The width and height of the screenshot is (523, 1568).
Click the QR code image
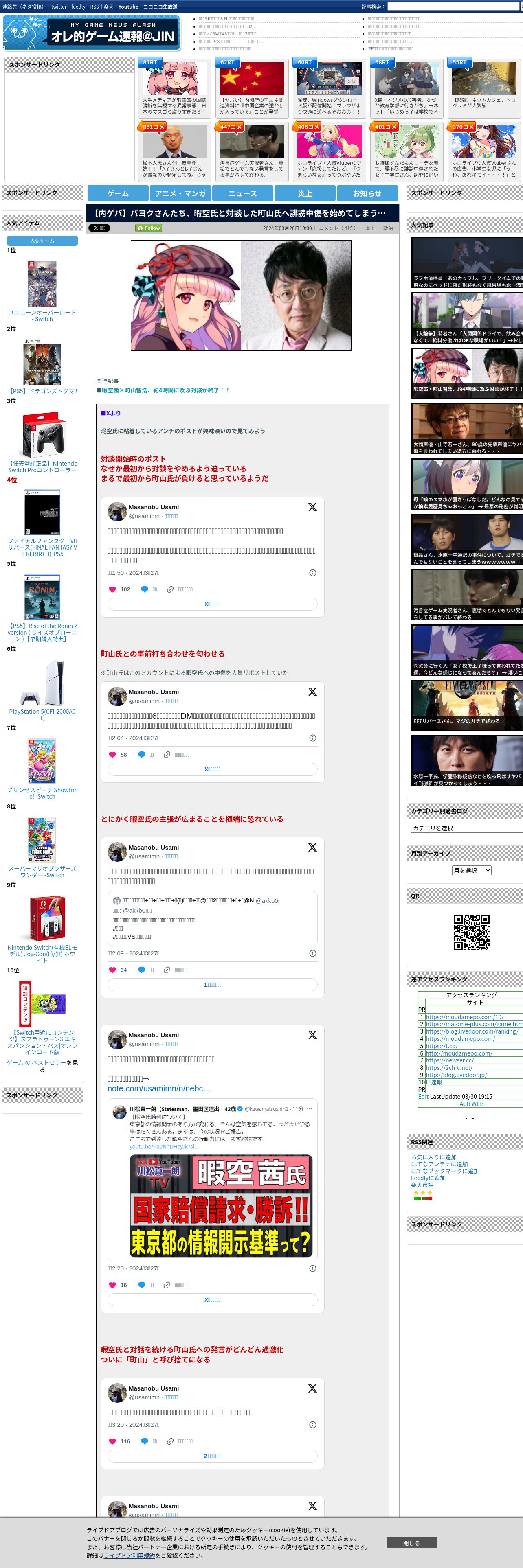[x=472, y=933]
